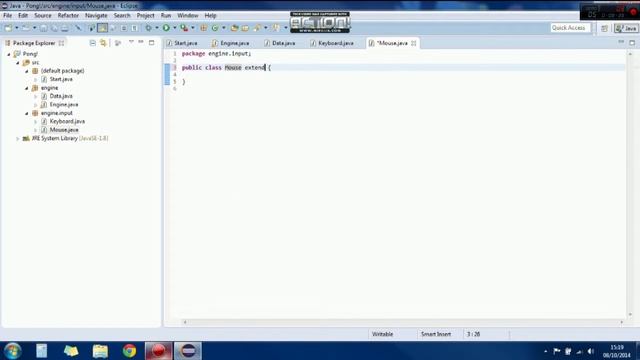640x360 pixels.
Task: Switch to the Keyboard.java editor tab
Action: click(x=332, y=43)
